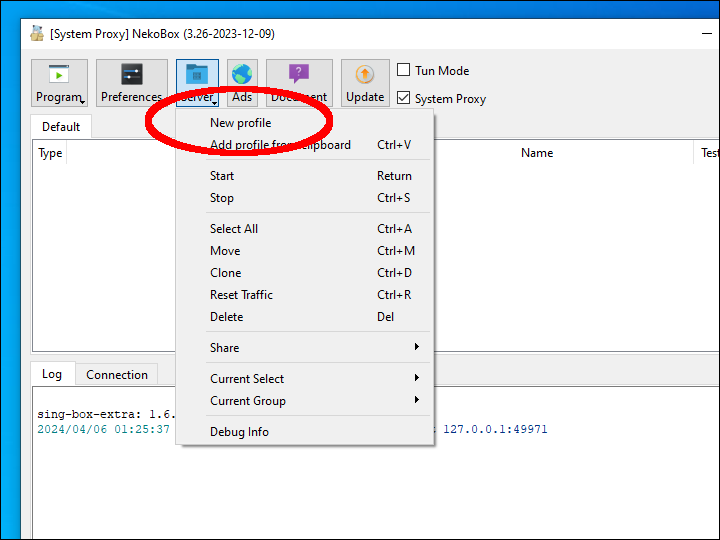Open the Preferences toolbar icon
720x540 pixels.
[x=131, y=83]
